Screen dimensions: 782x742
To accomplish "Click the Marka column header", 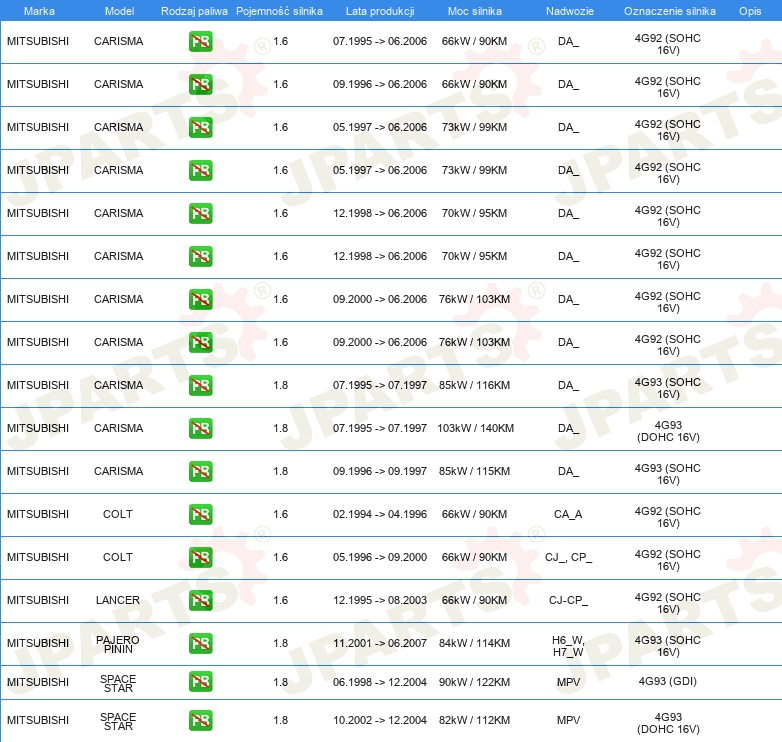I will (39, 11).
